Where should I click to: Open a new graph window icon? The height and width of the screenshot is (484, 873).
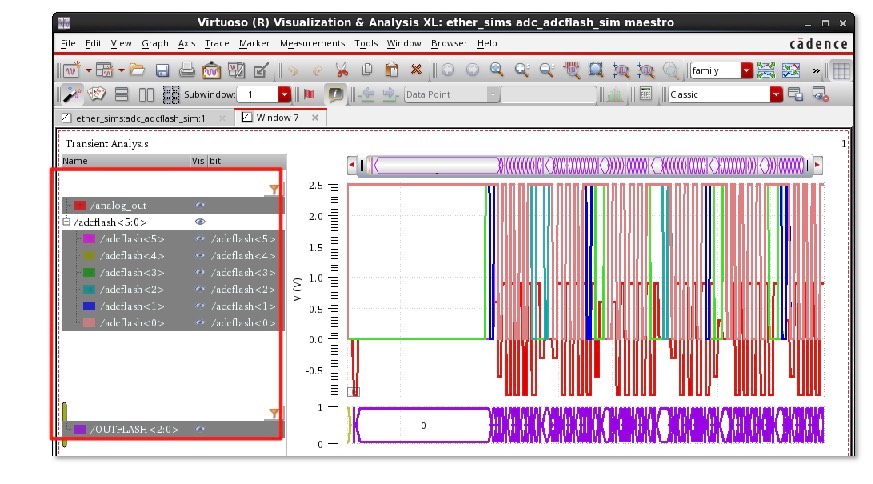tap(71, 71)
